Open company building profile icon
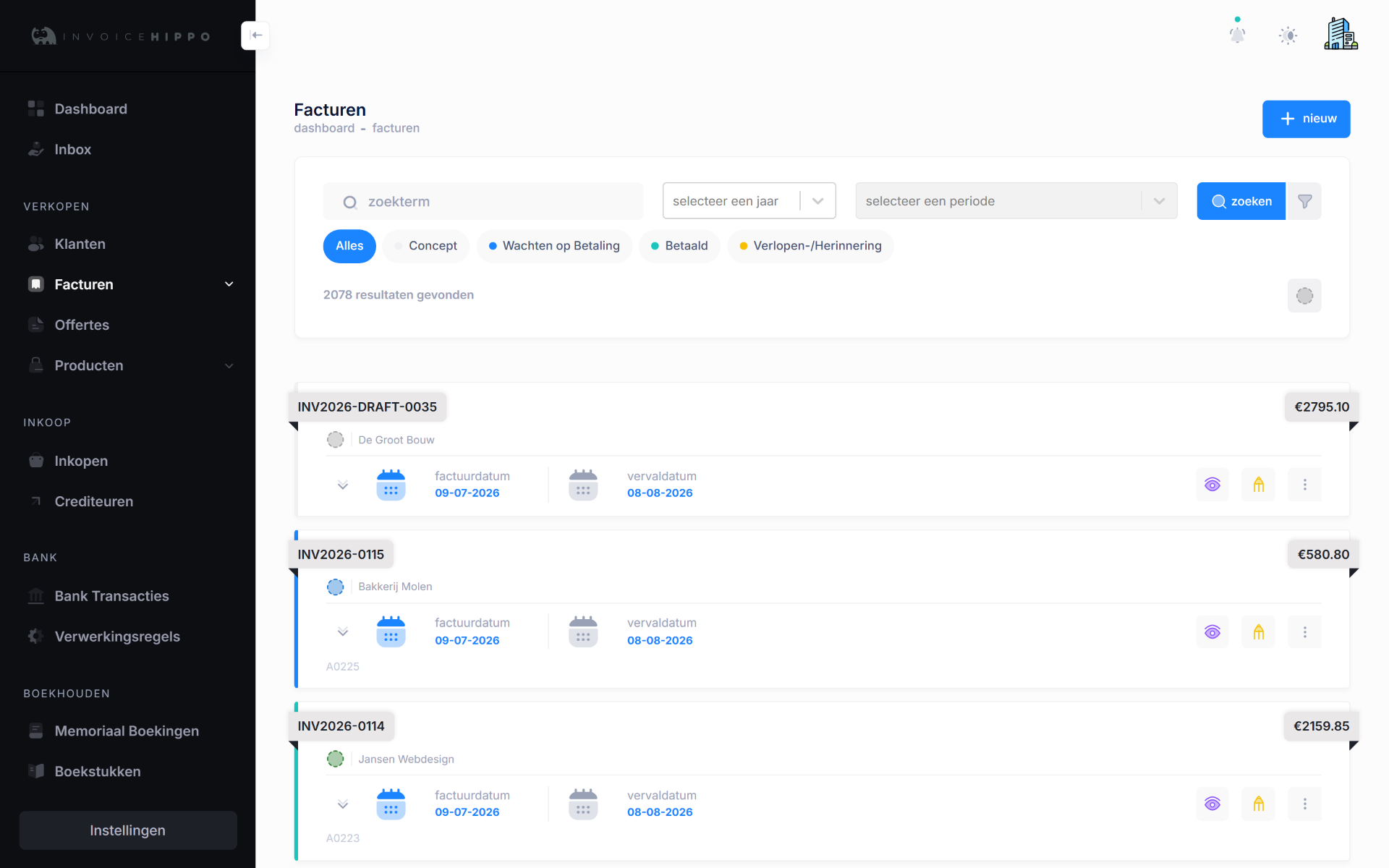This screenshot has width=1389, height=868. coord(1341,34)
